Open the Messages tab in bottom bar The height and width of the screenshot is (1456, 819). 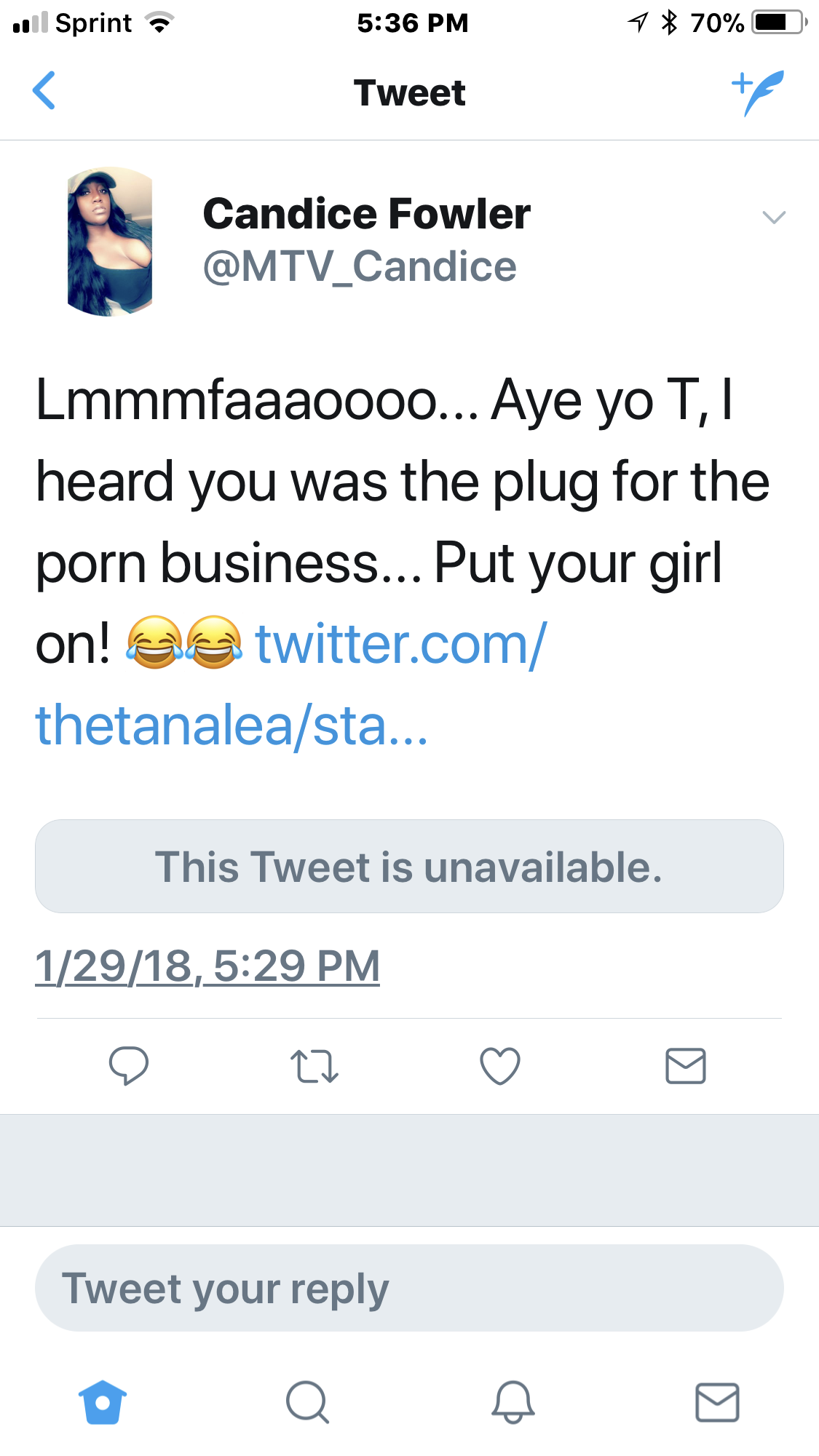[717, 1402]
